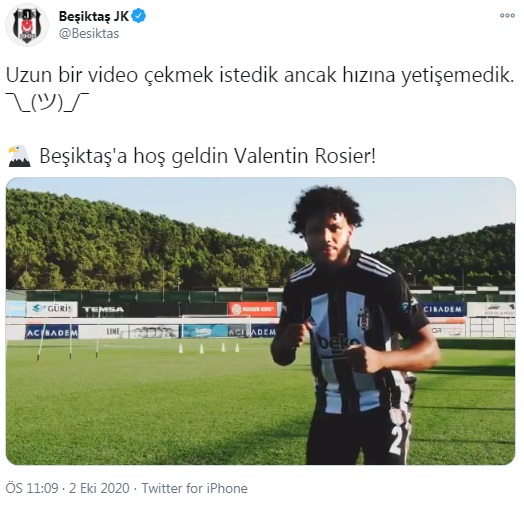Click the blue verified badge
Viewport: 524px width, 506px height.
pos(138,16)
